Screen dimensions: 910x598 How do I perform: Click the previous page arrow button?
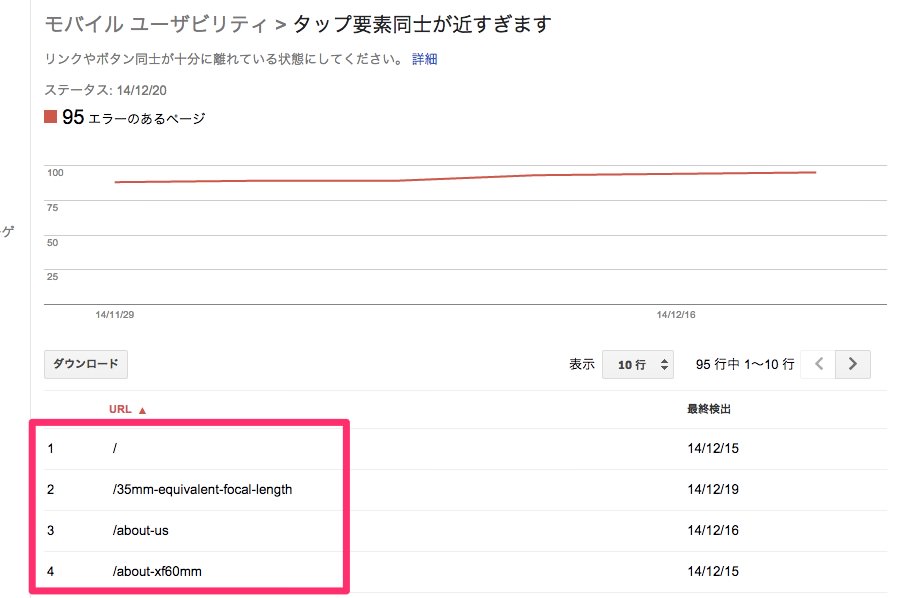click(818, 364)
